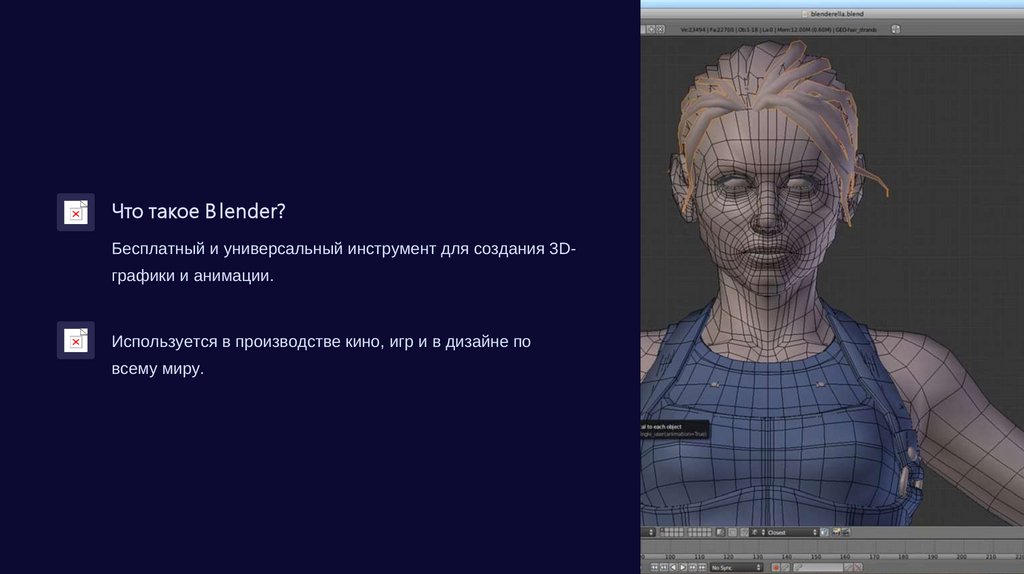
Task: Click the blenderella.blend window title
Action: point(837,14)
